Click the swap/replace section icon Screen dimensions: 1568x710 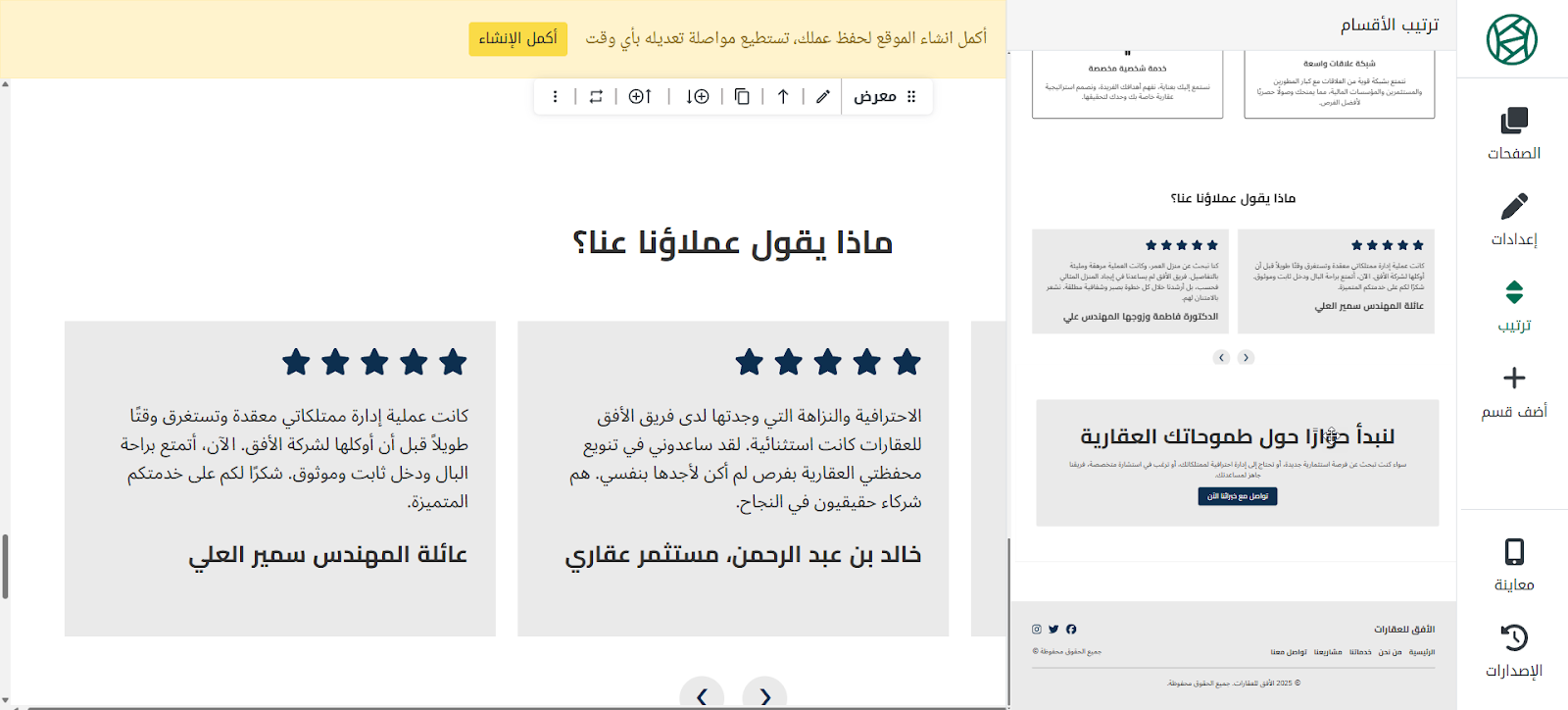596,96
